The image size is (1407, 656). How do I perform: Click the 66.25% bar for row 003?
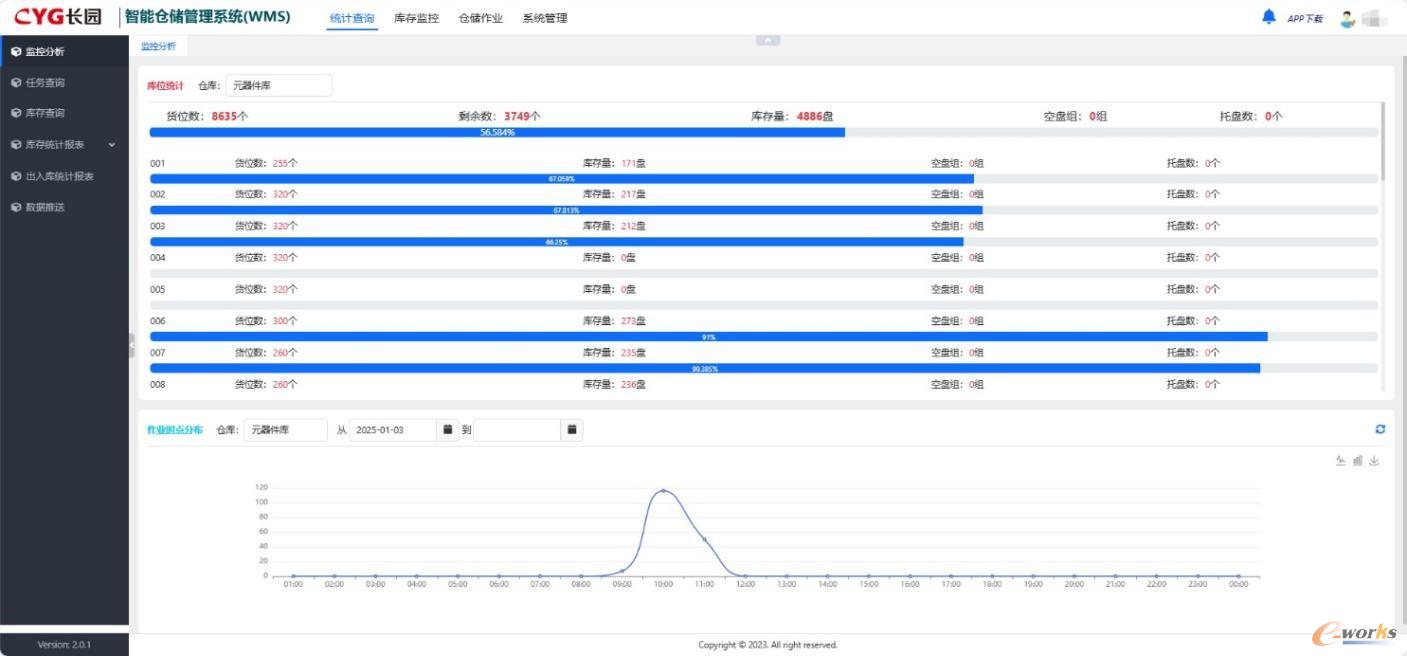764,242
